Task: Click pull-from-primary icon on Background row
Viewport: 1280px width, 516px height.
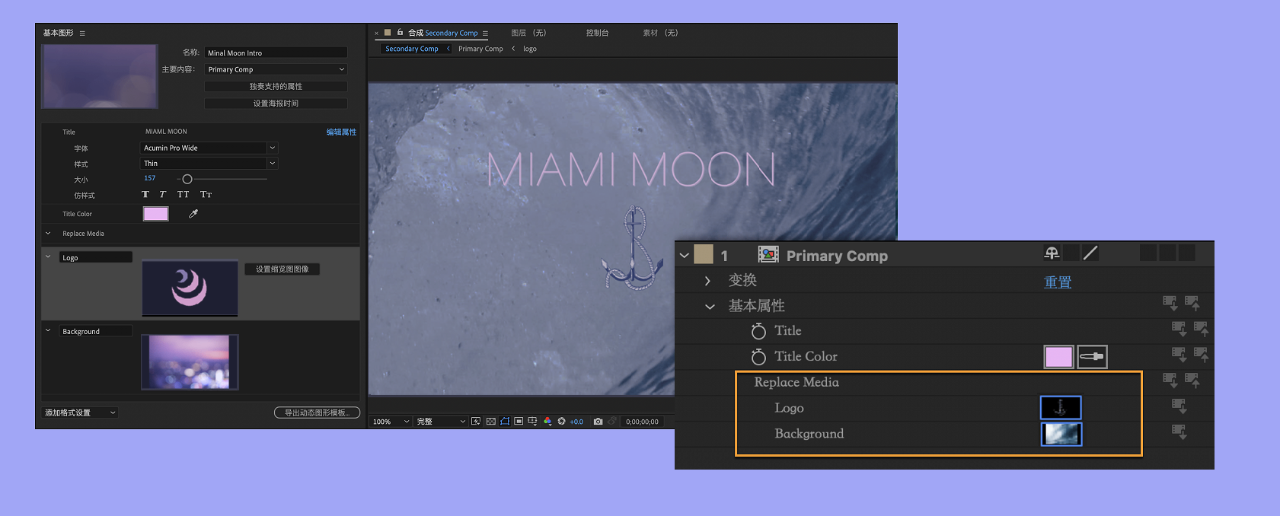Action: [1179, 432]
